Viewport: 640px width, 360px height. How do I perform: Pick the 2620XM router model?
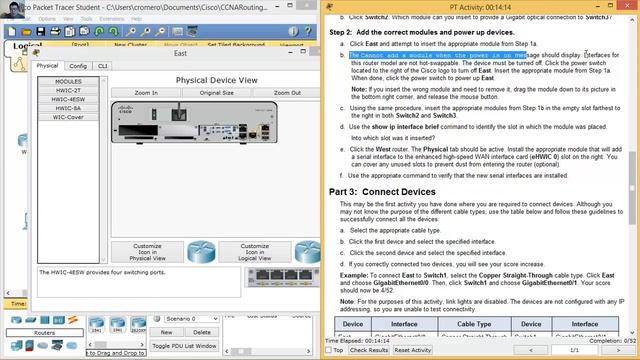[138, 325]
